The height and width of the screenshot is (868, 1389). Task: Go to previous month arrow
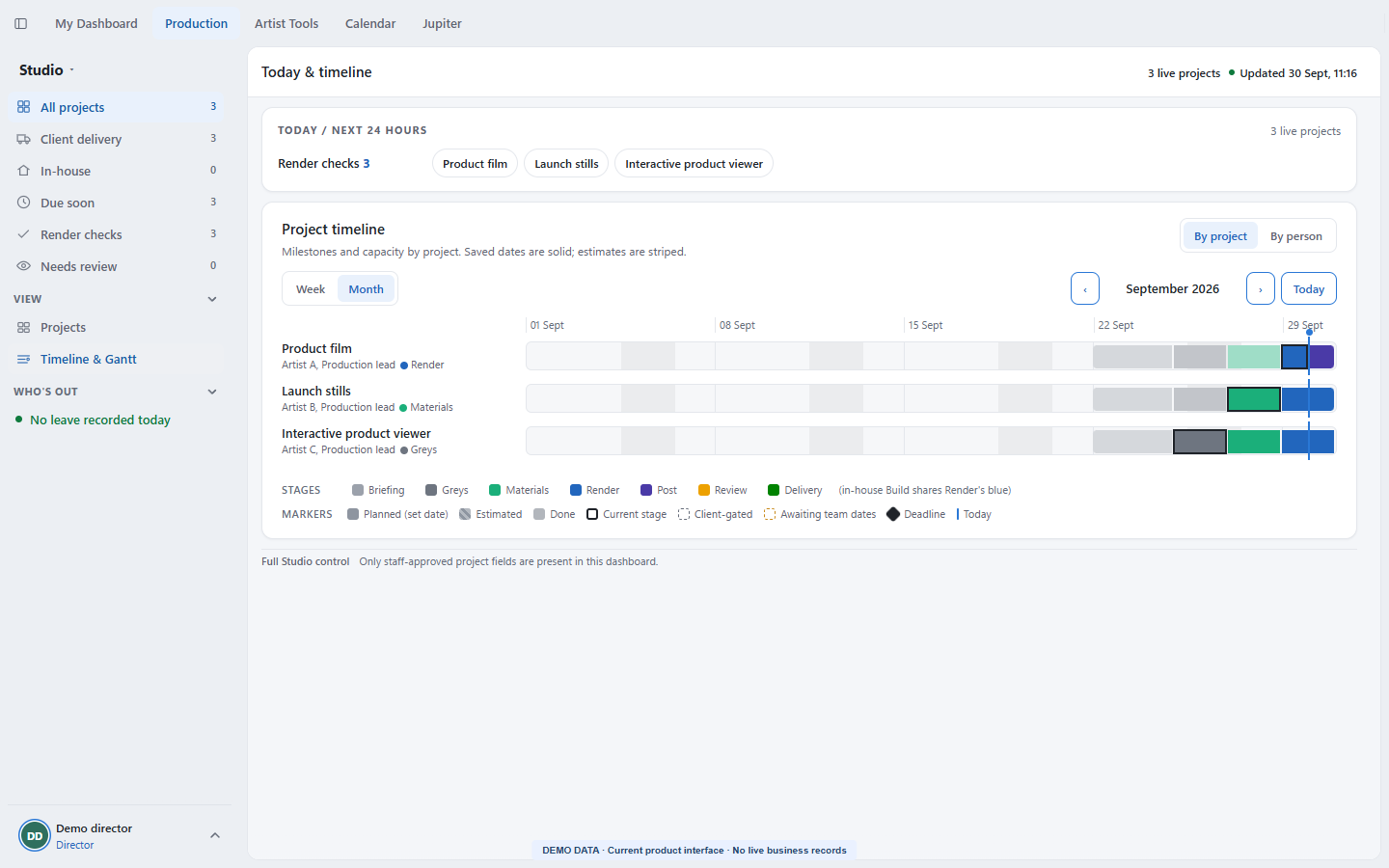point(1085,288)
